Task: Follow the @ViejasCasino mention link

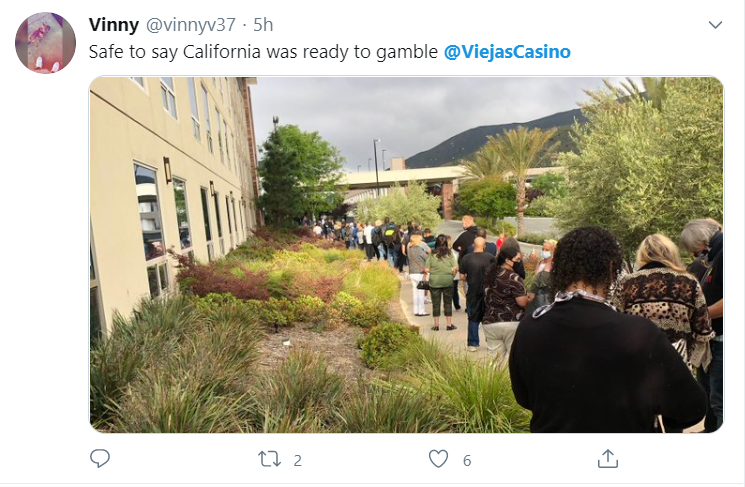Action: tap(507, 52)
